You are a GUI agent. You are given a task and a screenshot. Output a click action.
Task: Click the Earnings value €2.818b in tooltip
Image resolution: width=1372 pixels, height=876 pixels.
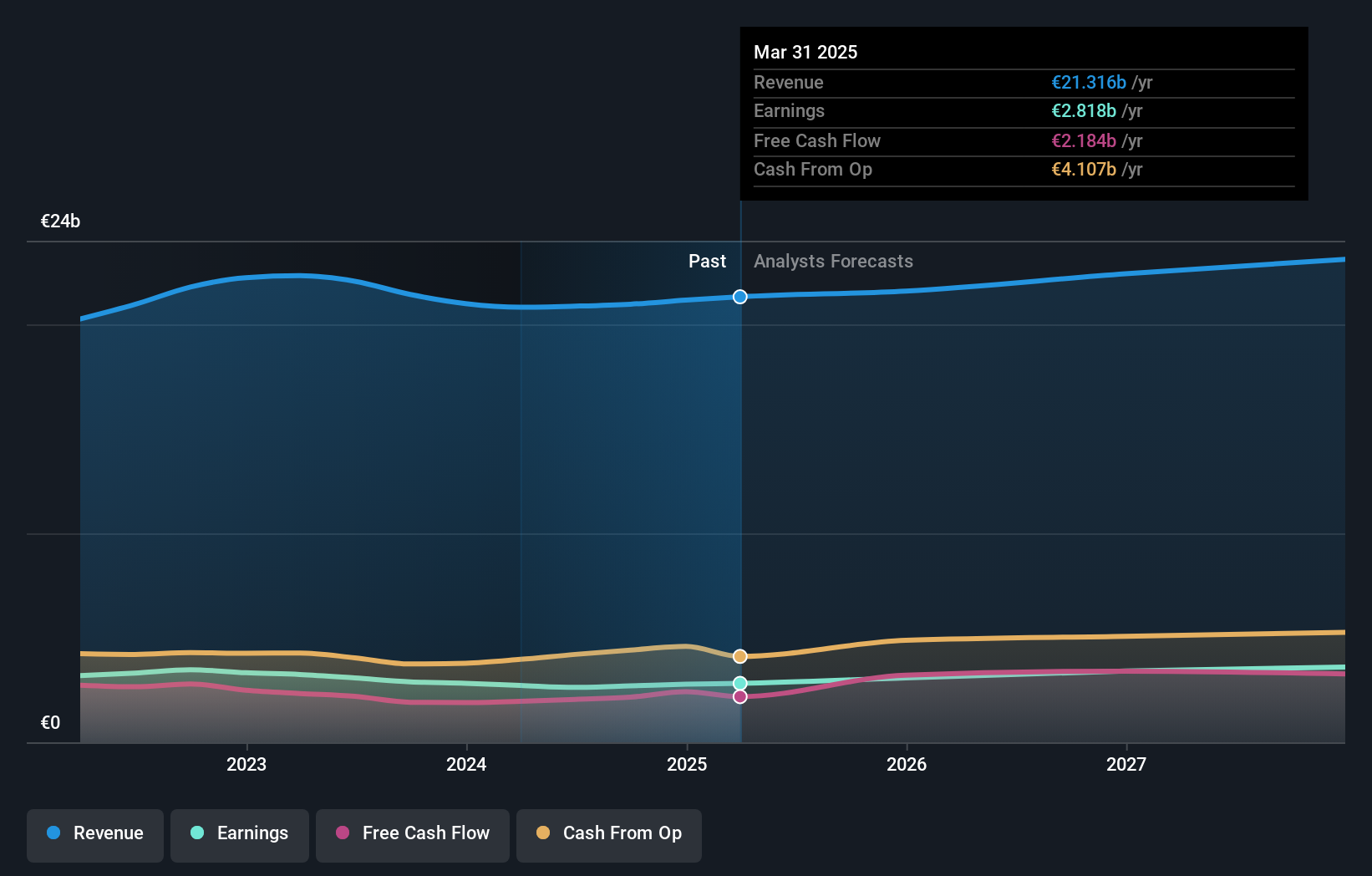1084,110
